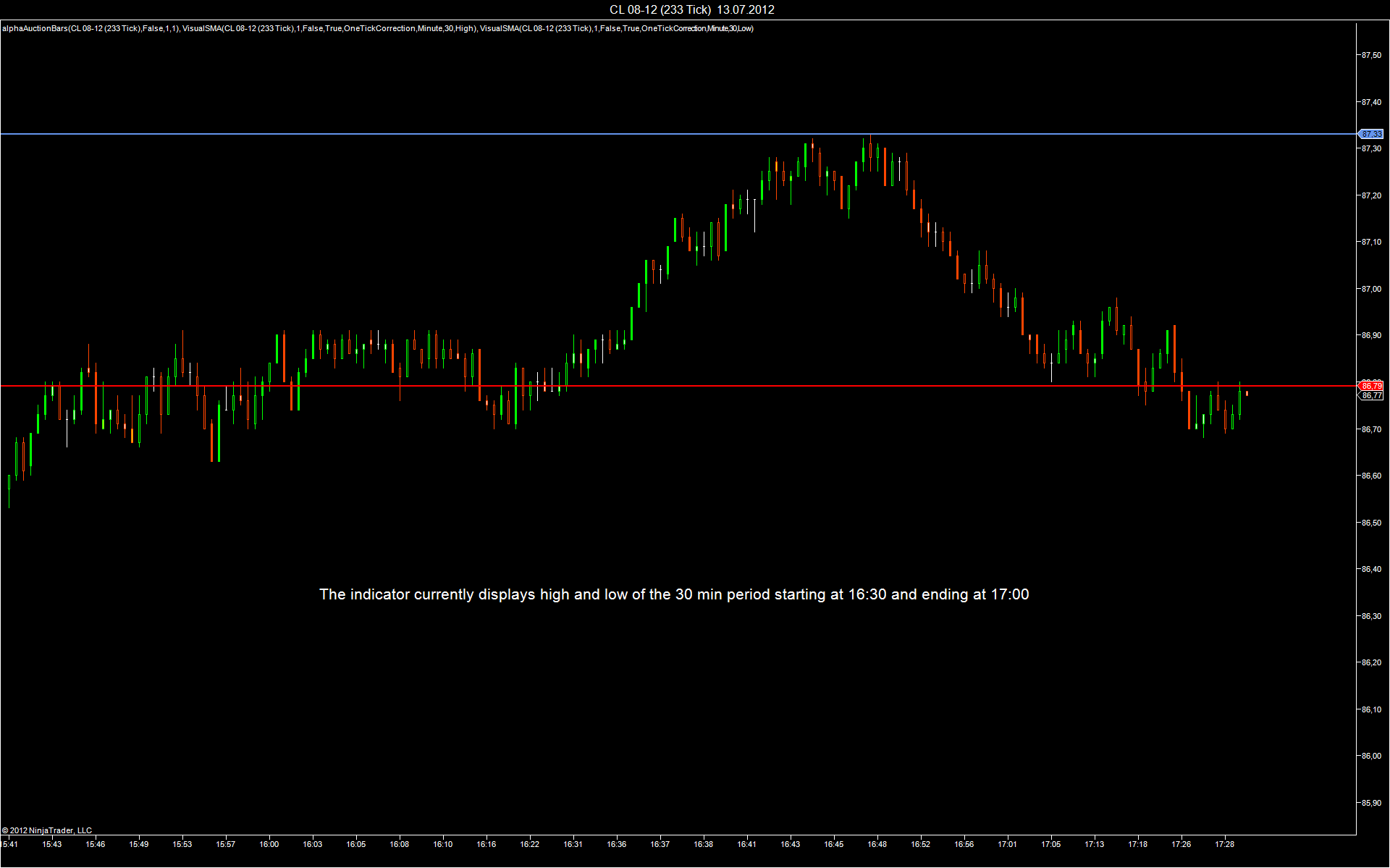Image resolution: width=1390 pixels, height=868 pixels.
Task: Click the red 86,79 price marker
Action: (x=1371, y=386)
